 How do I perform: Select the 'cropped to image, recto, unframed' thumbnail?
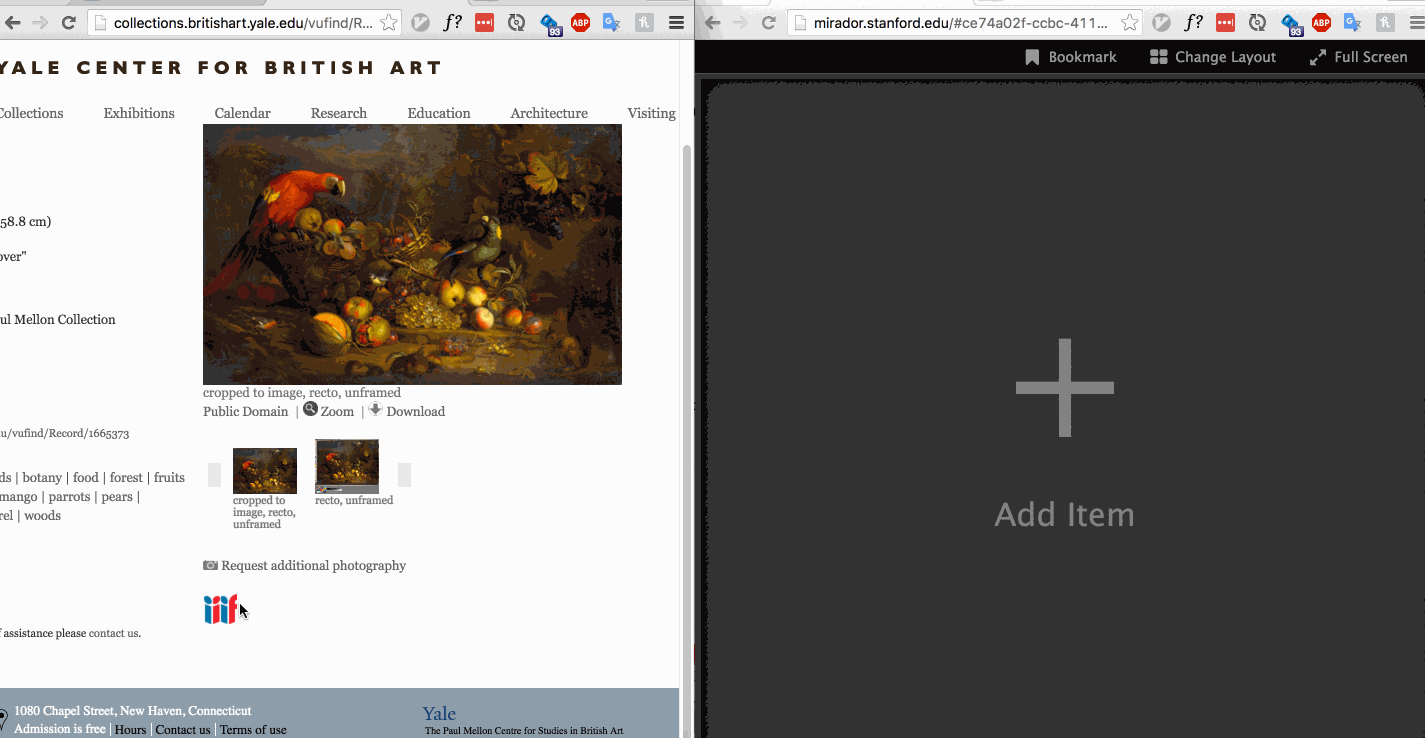(265, 470)
